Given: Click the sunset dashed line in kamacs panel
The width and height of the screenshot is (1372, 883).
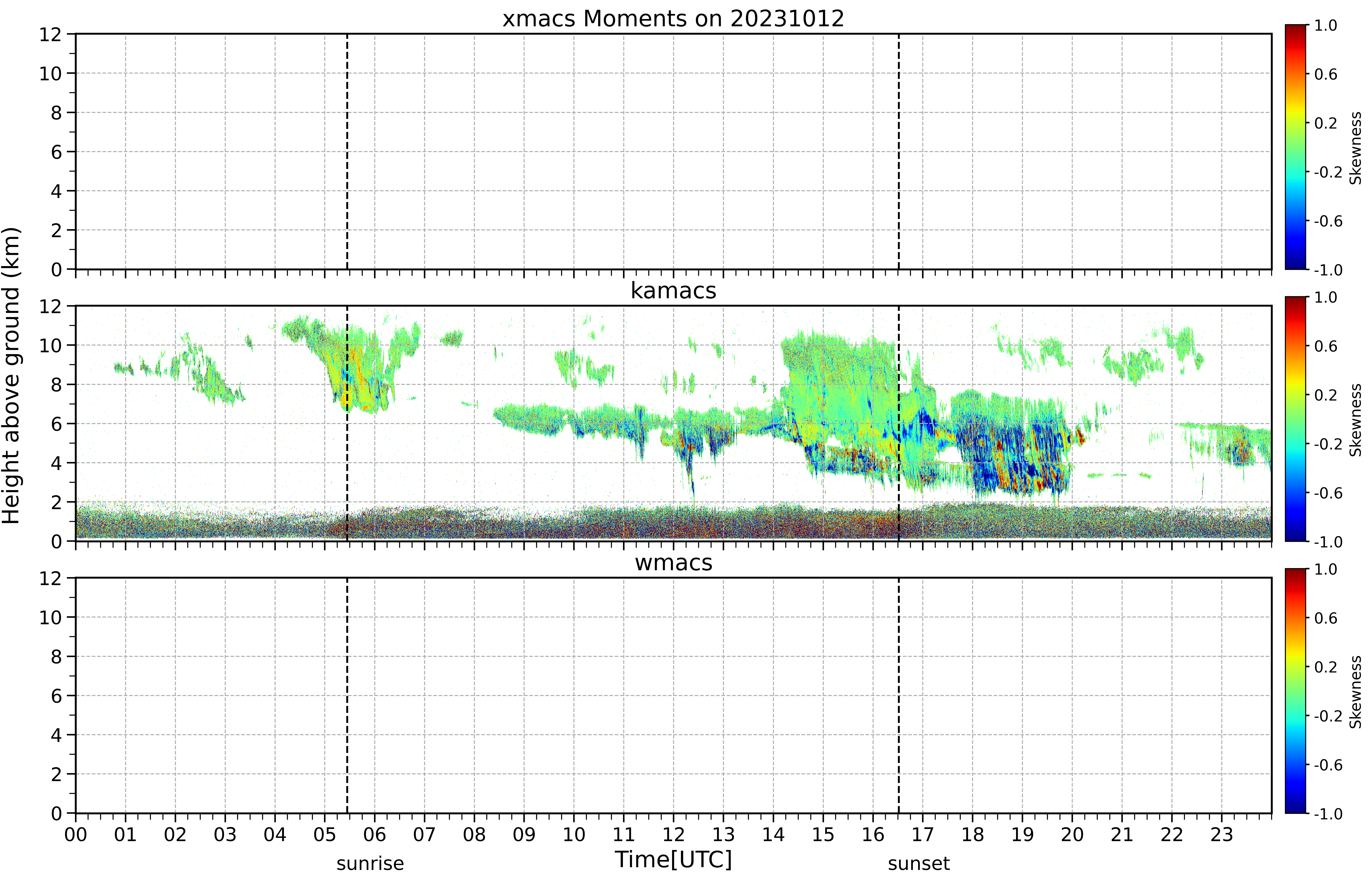Looking at the screenshot, I should (899, 423).
